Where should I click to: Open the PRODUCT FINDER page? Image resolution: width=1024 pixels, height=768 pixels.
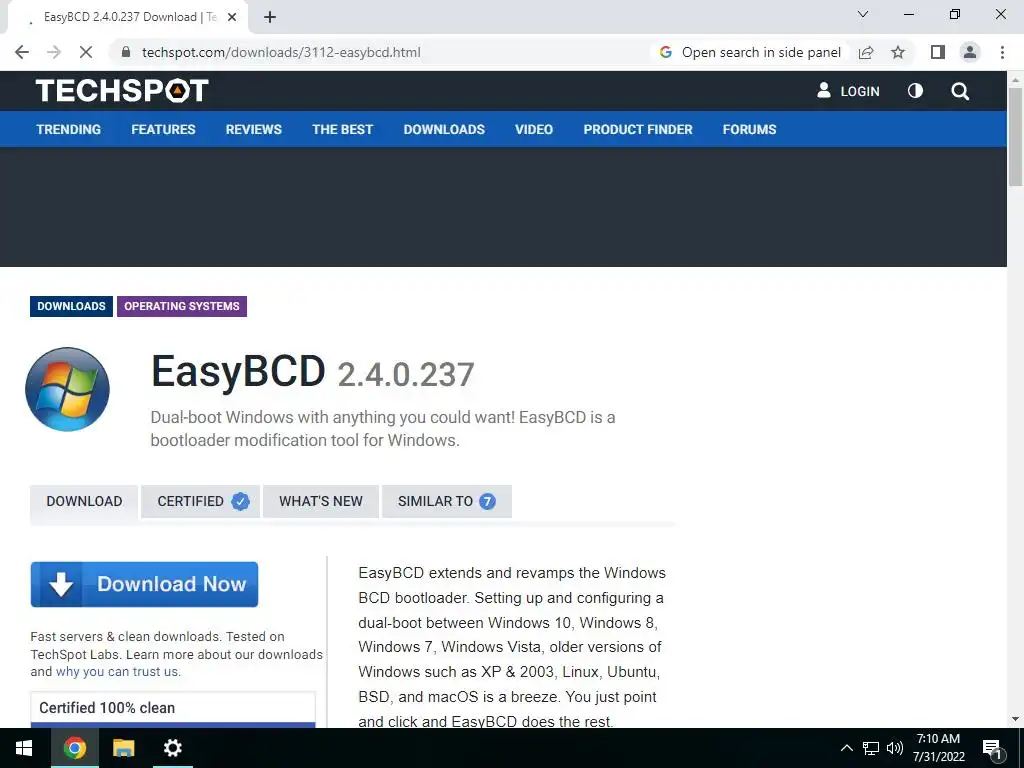(637, 129)
